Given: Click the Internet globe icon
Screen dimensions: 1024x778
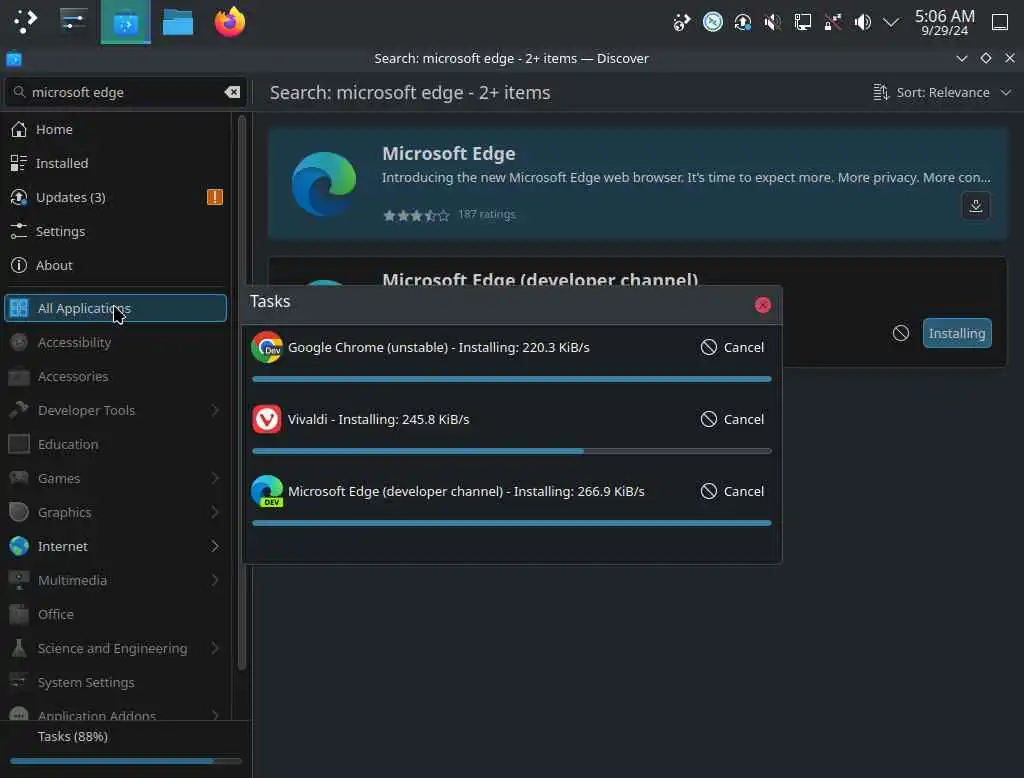Looking at the screenshot, I should click(19, 546).
